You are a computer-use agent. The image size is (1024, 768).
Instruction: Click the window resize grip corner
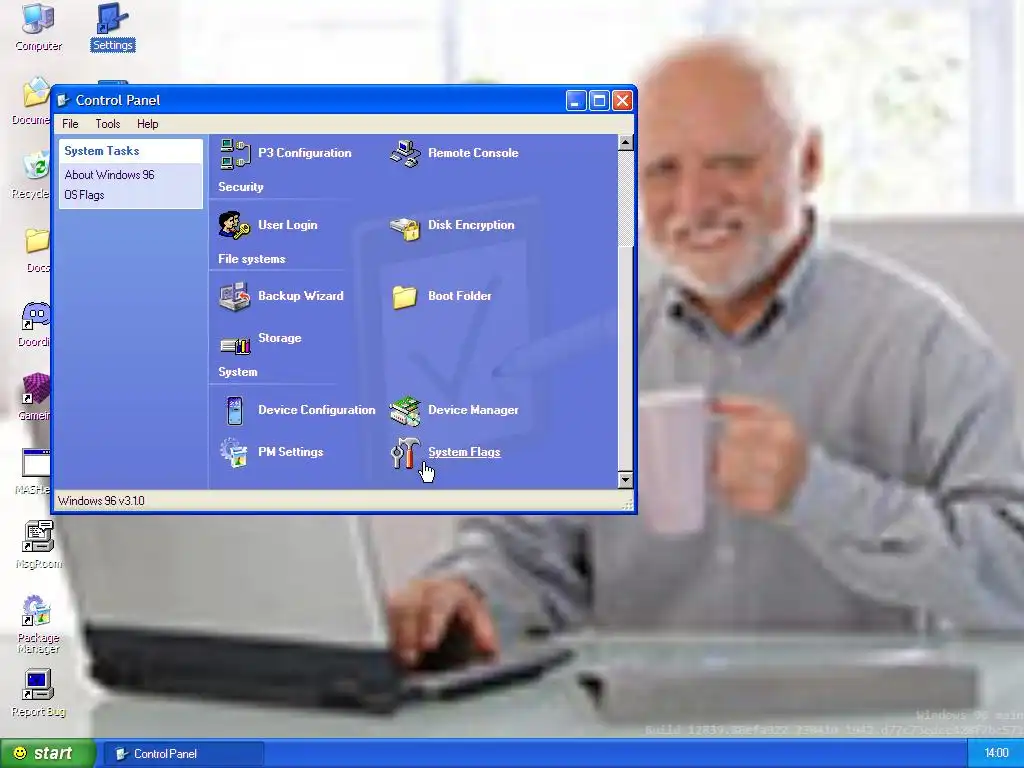point(628,504)
